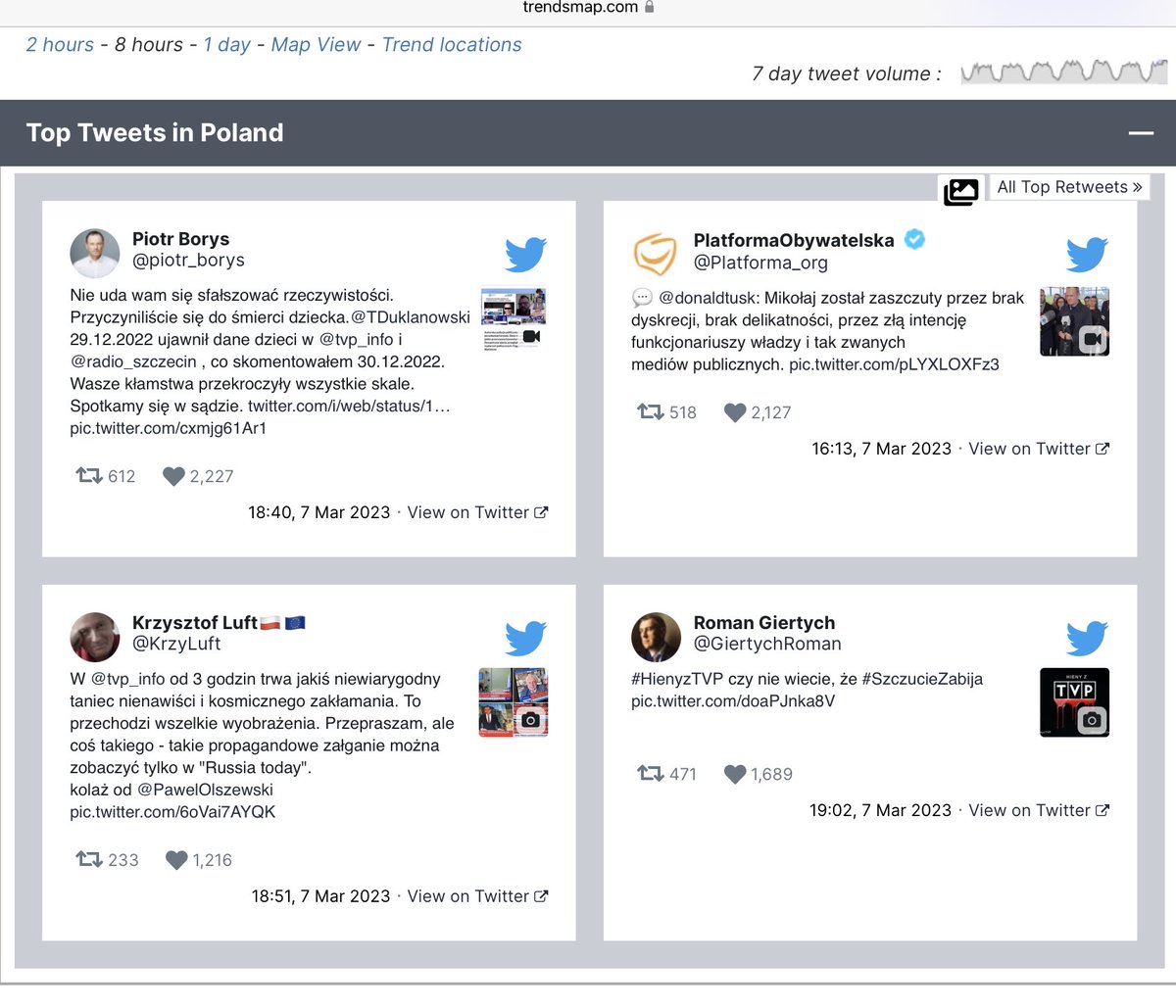
Task: Click the Krzysztof Luft name heading
Action: click(x=195, y=623)
